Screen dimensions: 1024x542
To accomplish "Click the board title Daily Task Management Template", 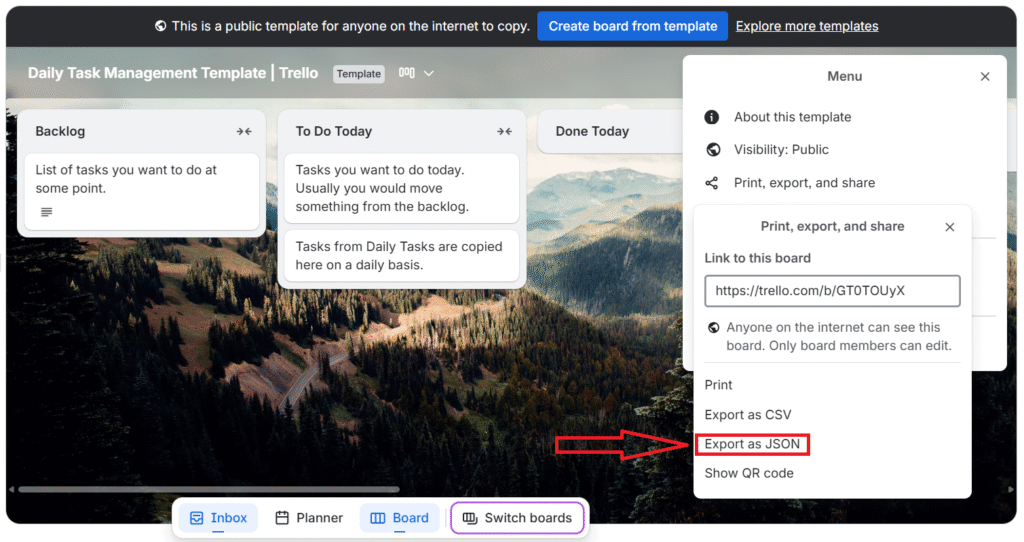I will coord(172,72).
